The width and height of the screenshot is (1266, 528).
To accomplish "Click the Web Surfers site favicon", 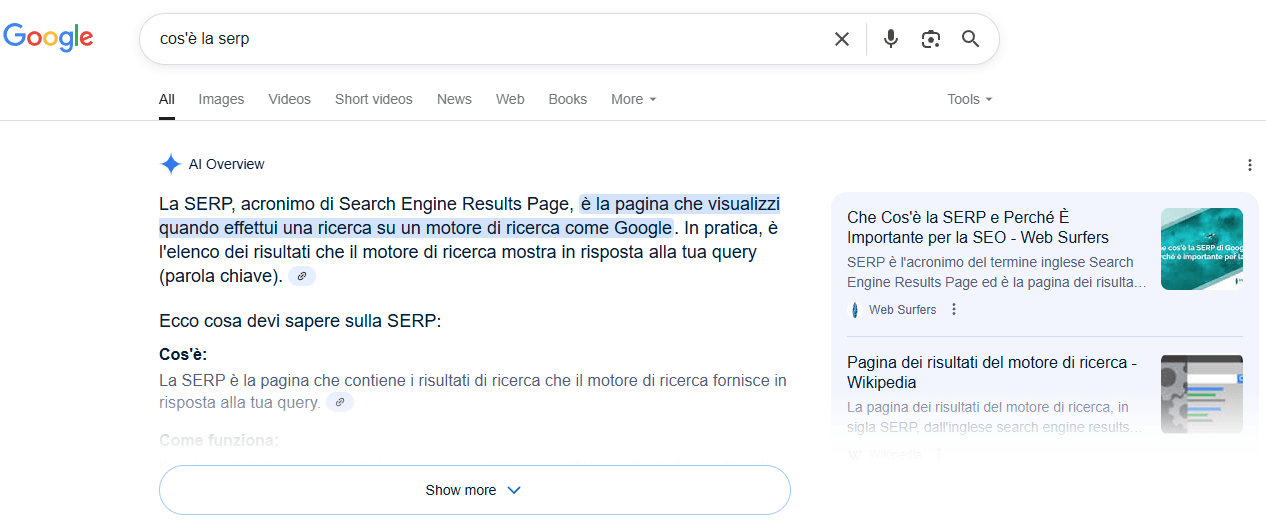I will point(854,310).
